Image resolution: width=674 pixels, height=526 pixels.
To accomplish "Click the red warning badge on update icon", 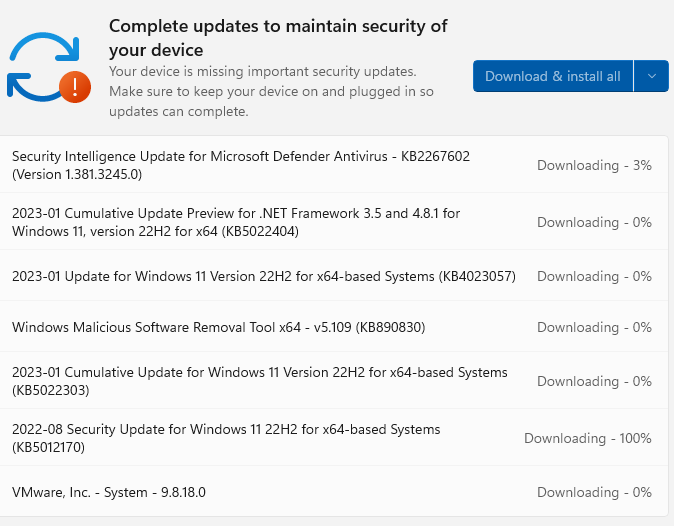I will click(75, 87).
